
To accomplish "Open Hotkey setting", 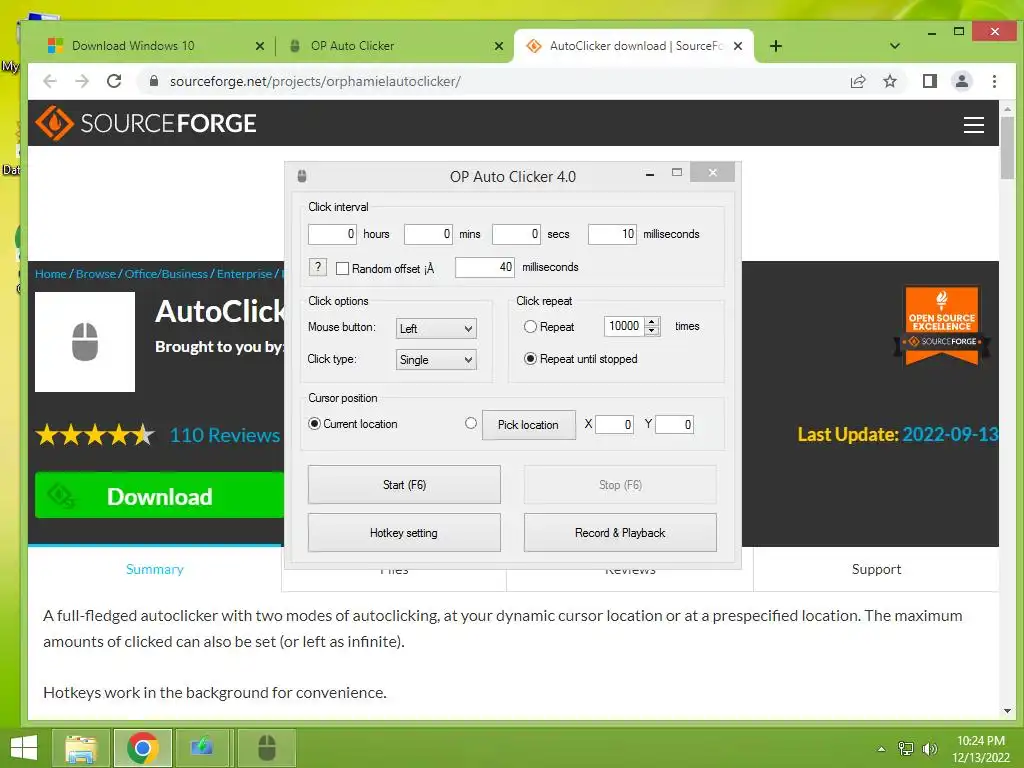I will [404, 533].
